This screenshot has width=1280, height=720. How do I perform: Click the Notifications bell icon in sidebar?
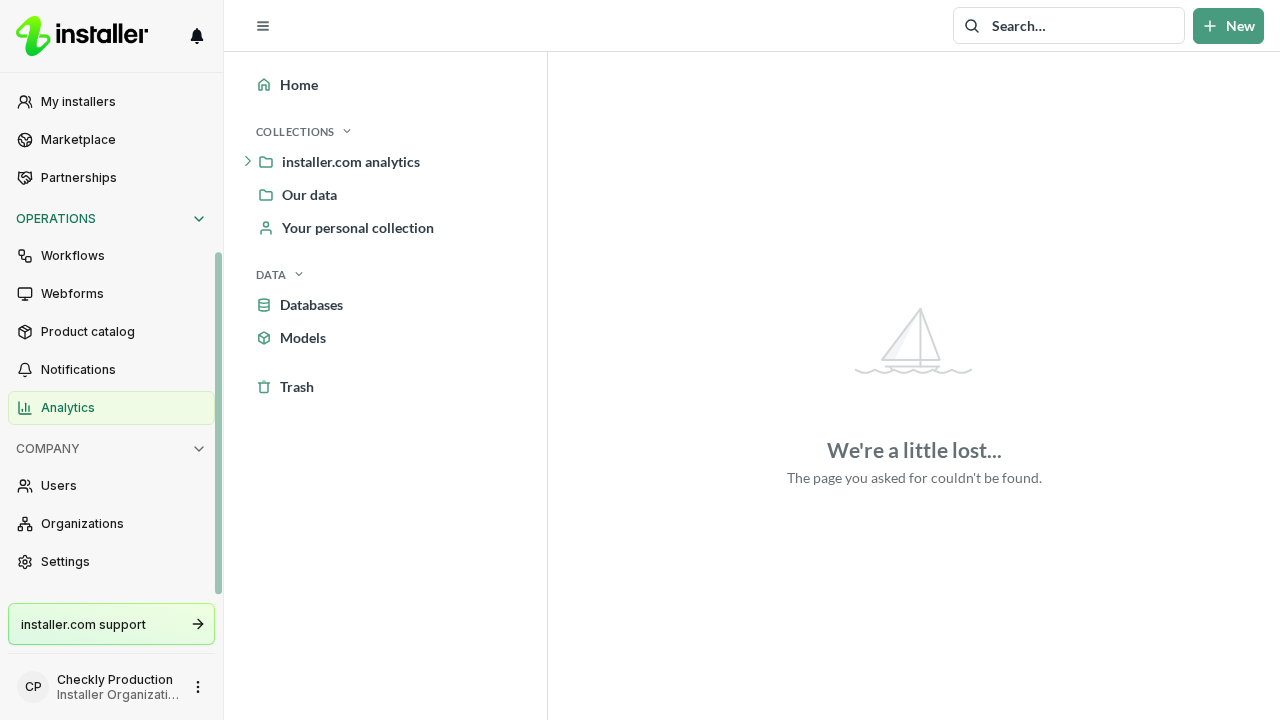point(25,370)
